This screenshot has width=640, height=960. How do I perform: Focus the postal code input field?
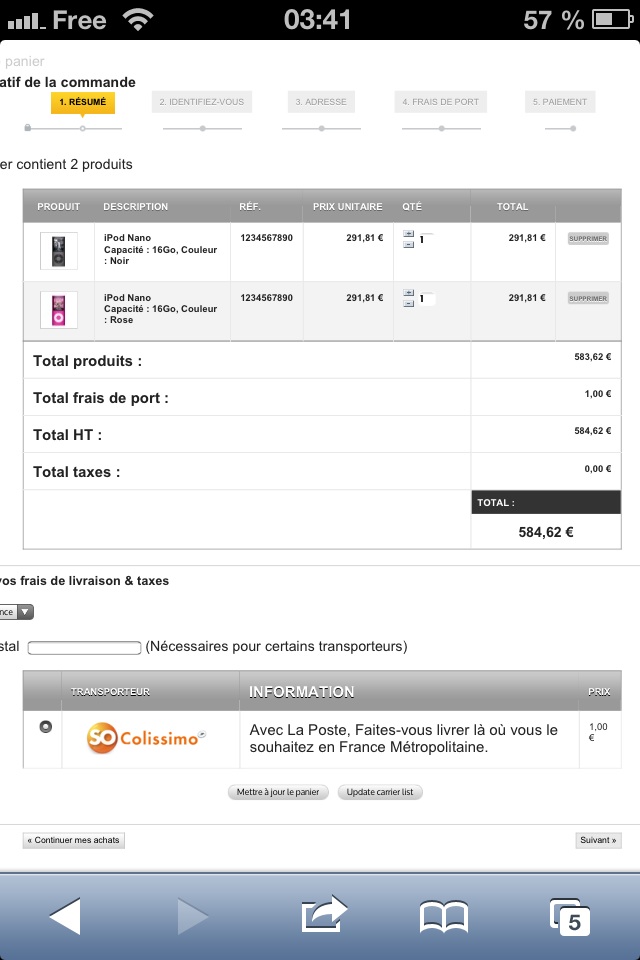click(85, 647)
